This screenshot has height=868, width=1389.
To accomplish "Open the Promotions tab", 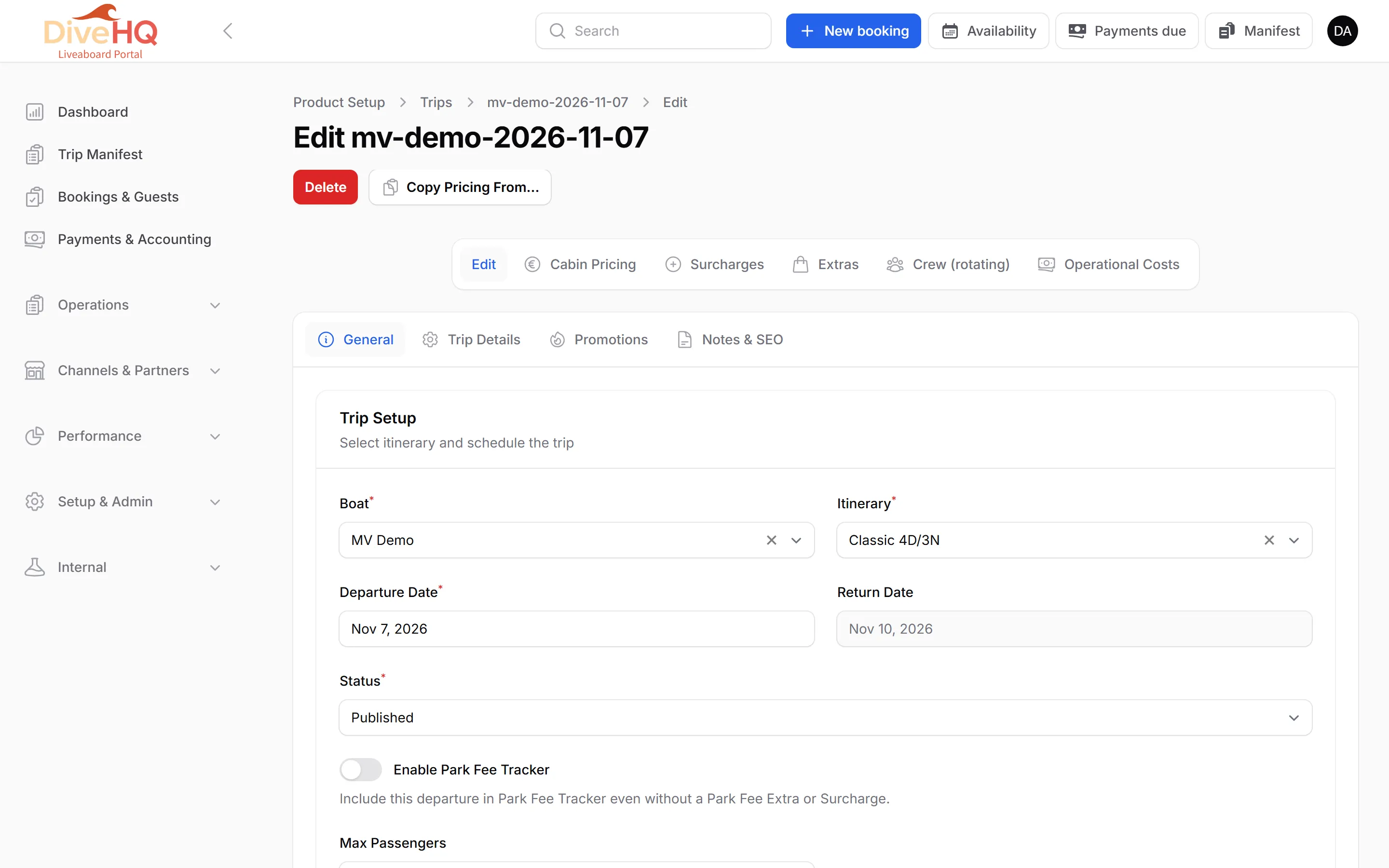I will pyautogui.click(x=599, y=339).
